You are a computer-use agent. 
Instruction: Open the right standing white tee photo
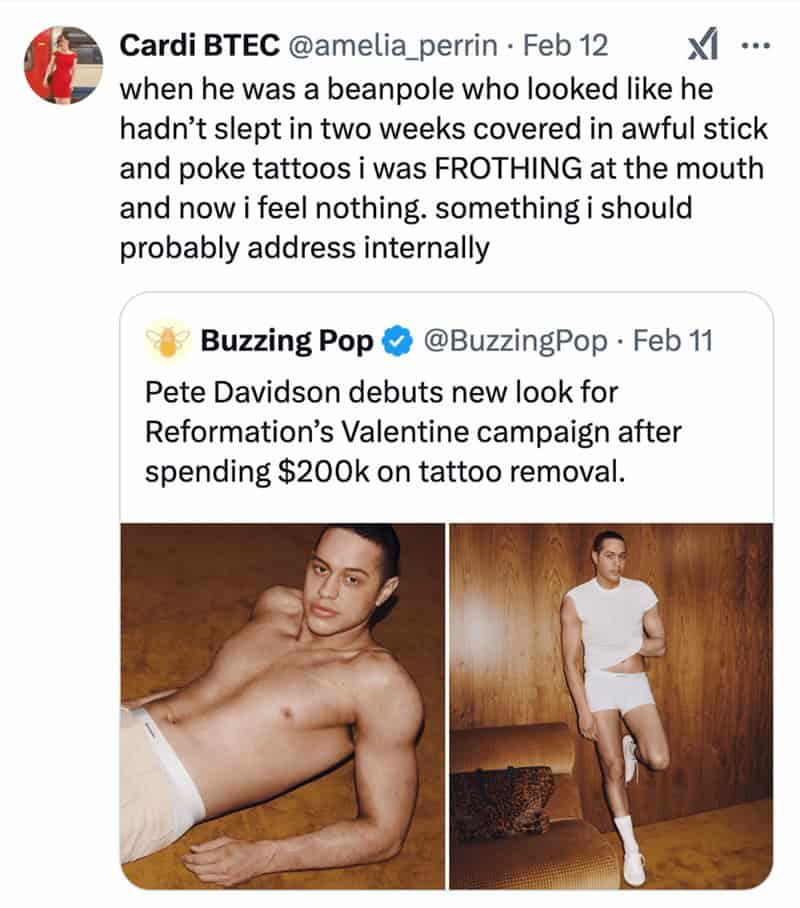click(611, 705)
